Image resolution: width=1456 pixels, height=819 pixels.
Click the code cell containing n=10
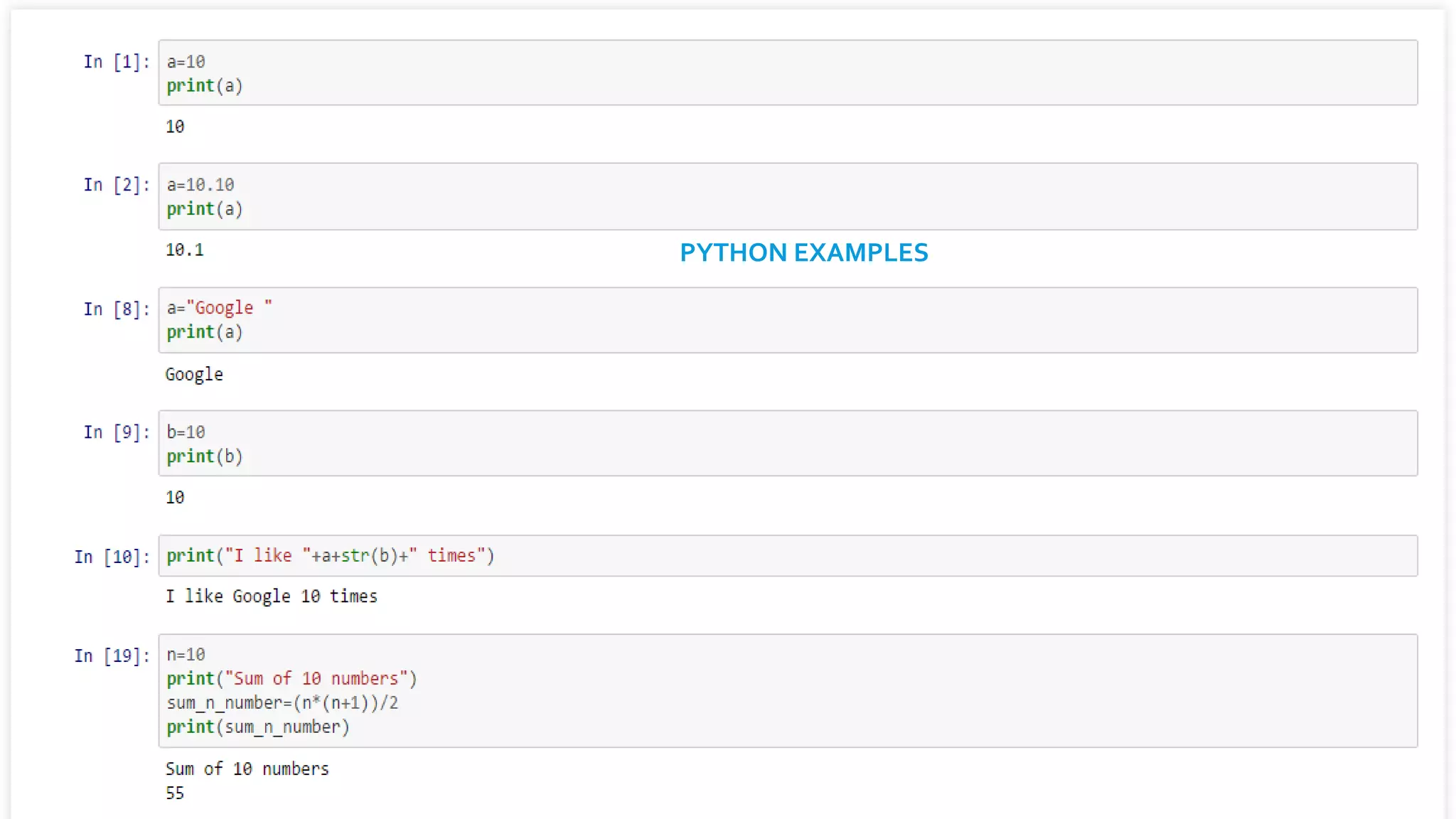(788, 690)
